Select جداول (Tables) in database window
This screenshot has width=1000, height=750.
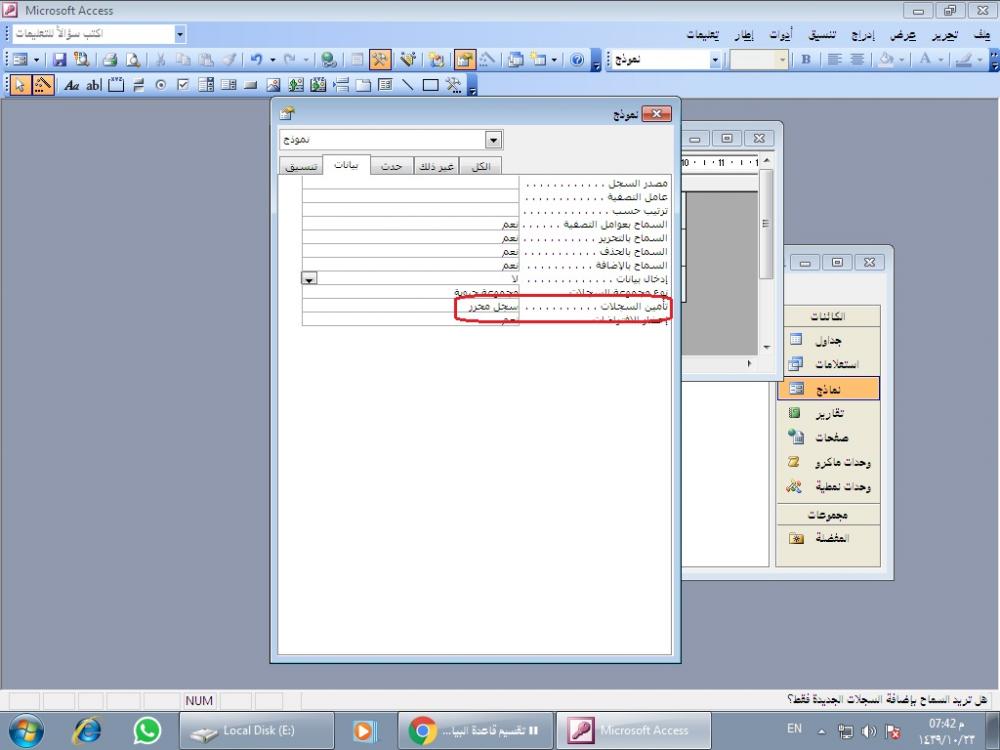[x=828, y=340]
